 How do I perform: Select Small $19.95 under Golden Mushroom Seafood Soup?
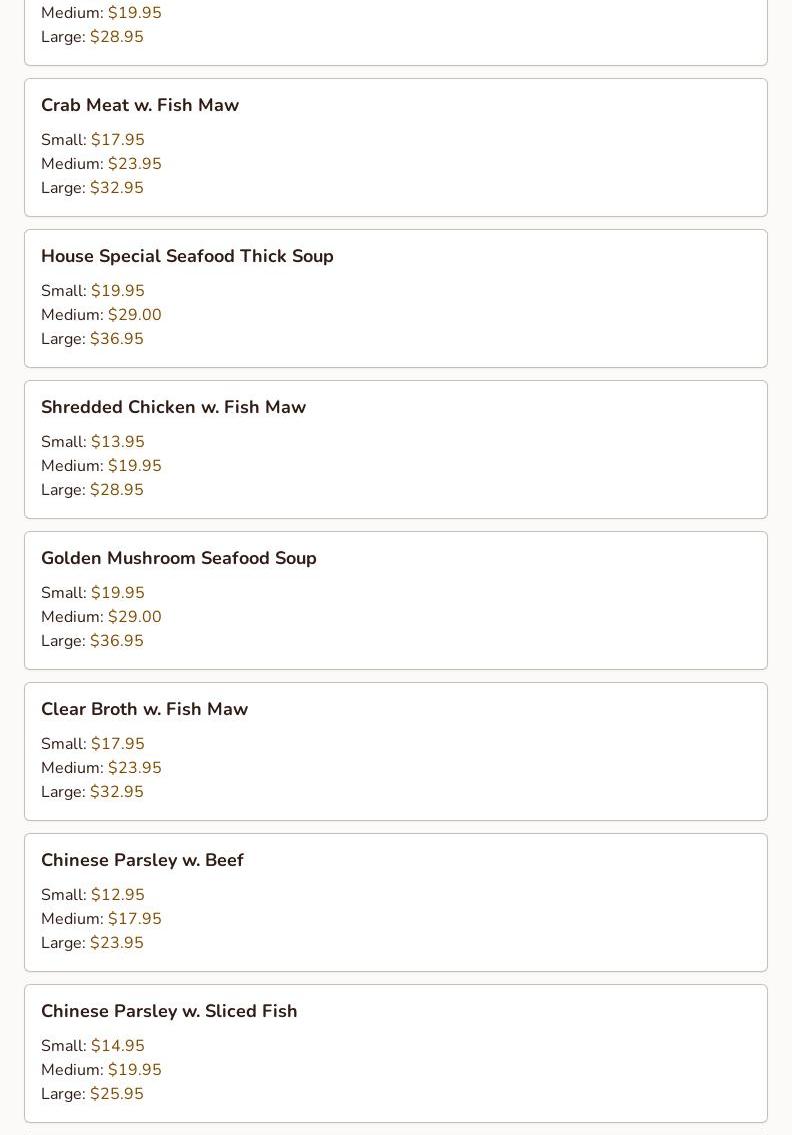tap(93, 593)
